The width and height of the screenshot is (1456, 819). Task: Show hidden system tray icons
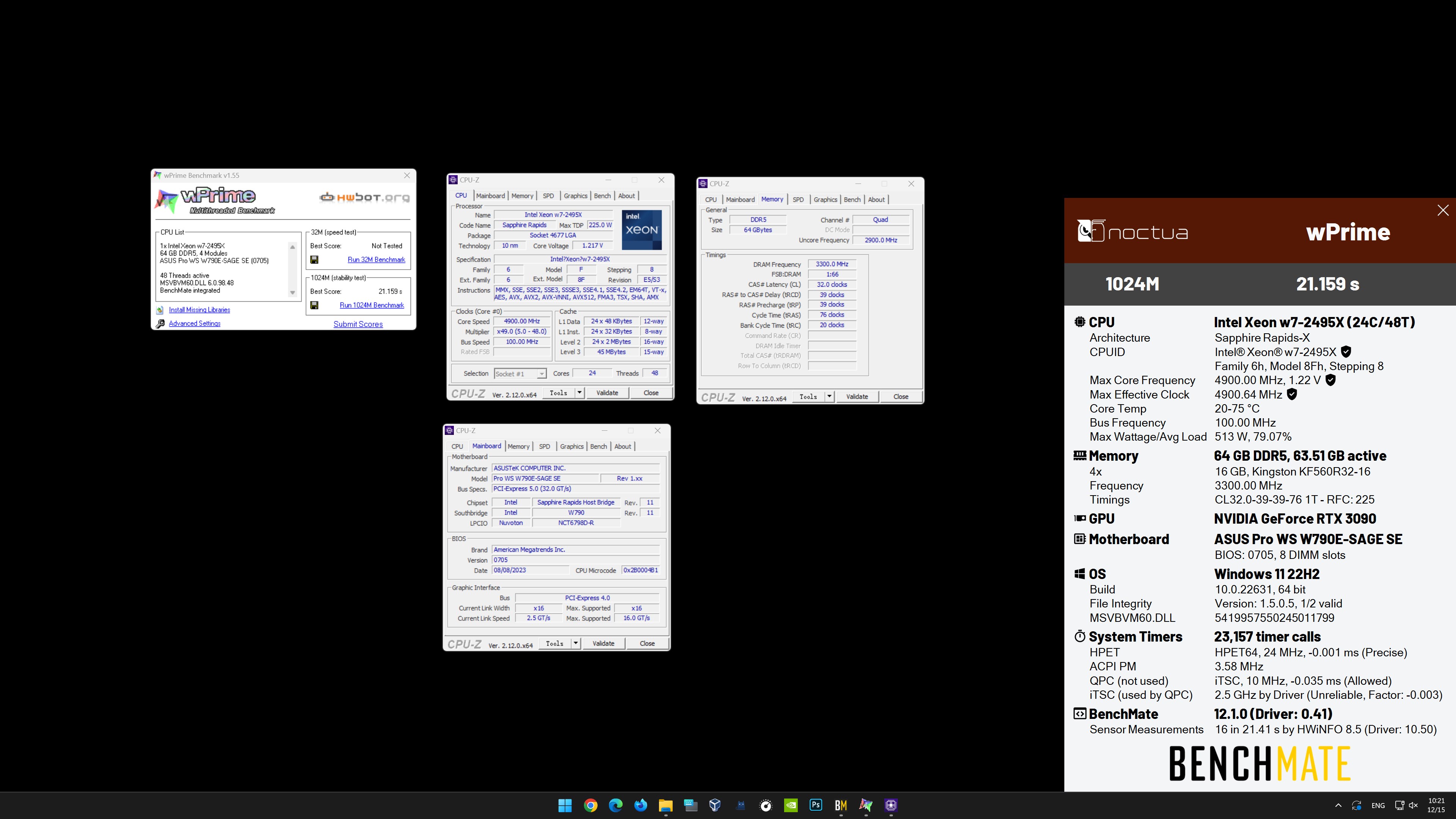[x=1338, y=805]
